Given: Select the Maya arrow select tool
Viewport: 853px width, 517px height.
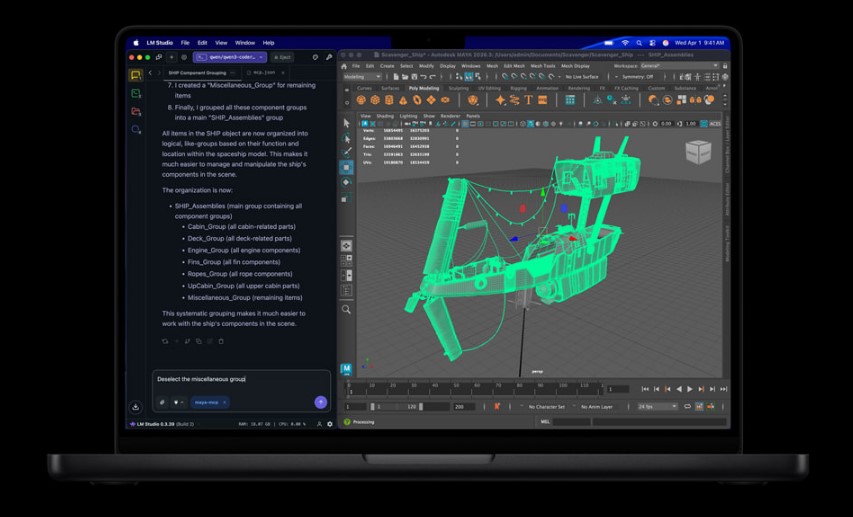Looking at the screenshot, I should coord(346,123).
